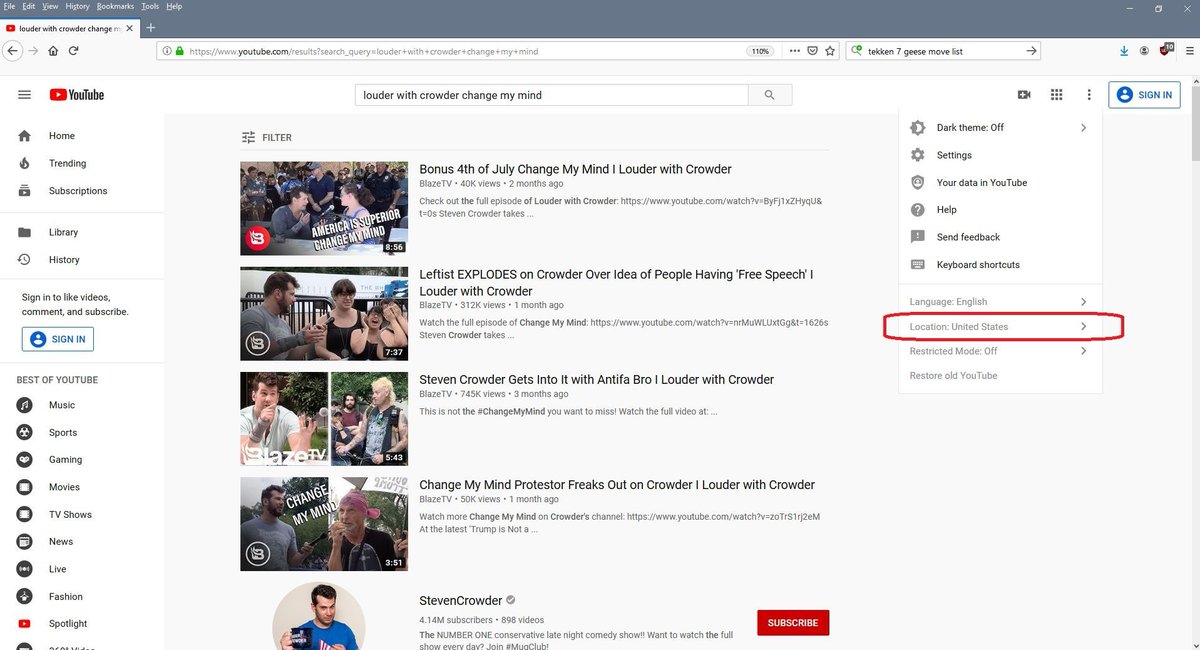Open the Firefox Bookmarks menu
The image size is (1200, 650).
pos(113,6)
